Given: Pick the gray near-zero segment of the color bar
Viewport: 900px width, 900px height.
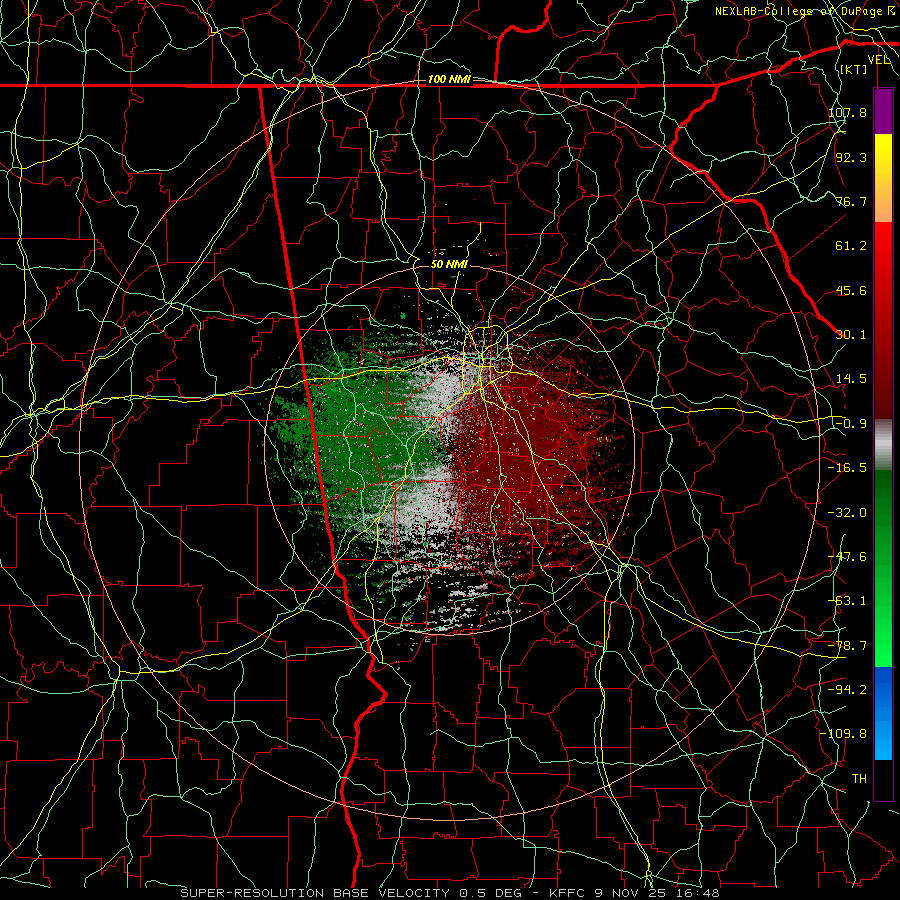Looking at the screenshot, I should pos(883,445).
